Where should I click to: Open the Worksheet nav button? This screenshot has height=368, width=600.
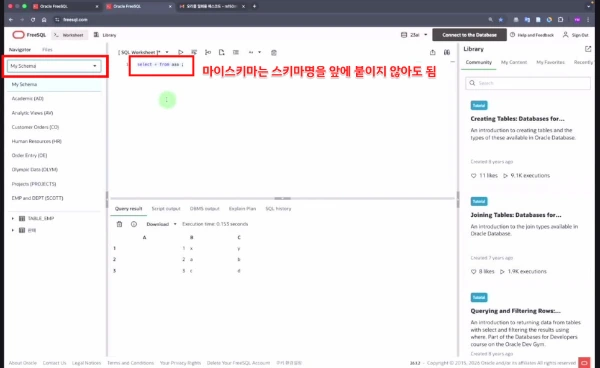[69, 35]
